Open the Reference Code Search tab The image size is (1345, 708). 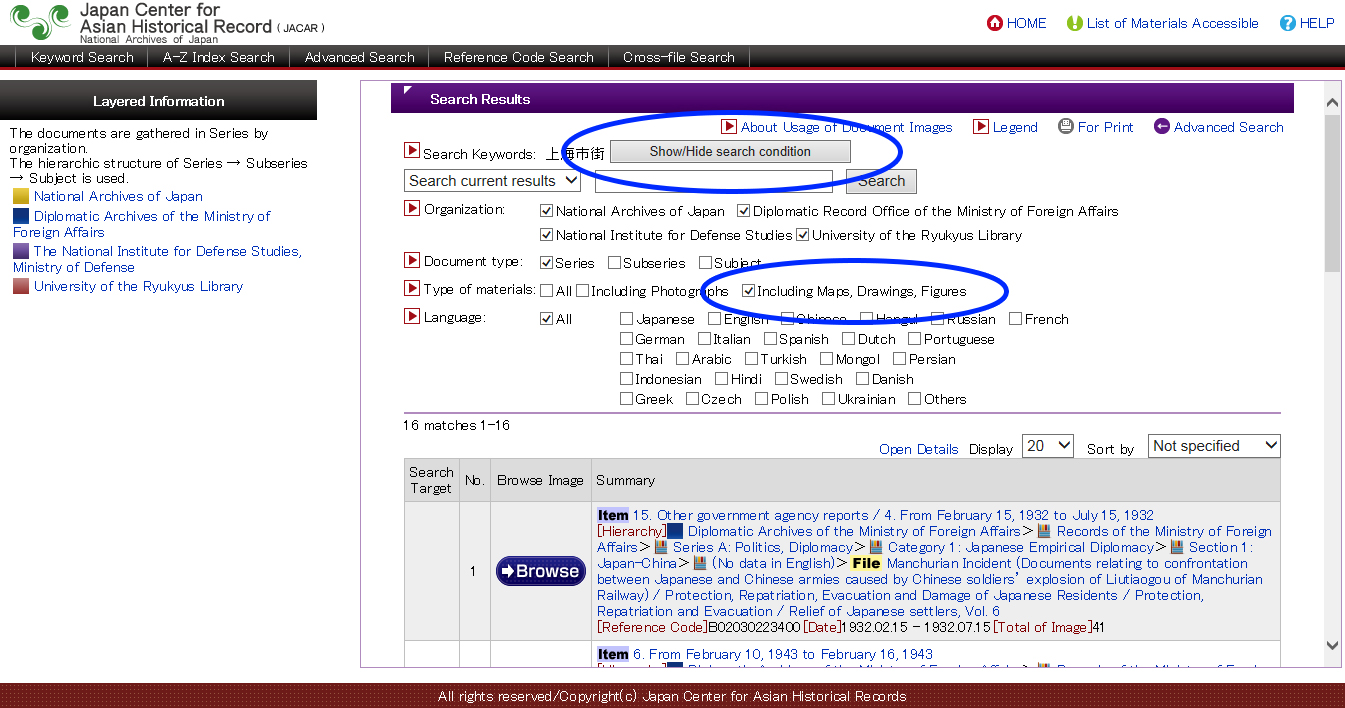519,57
